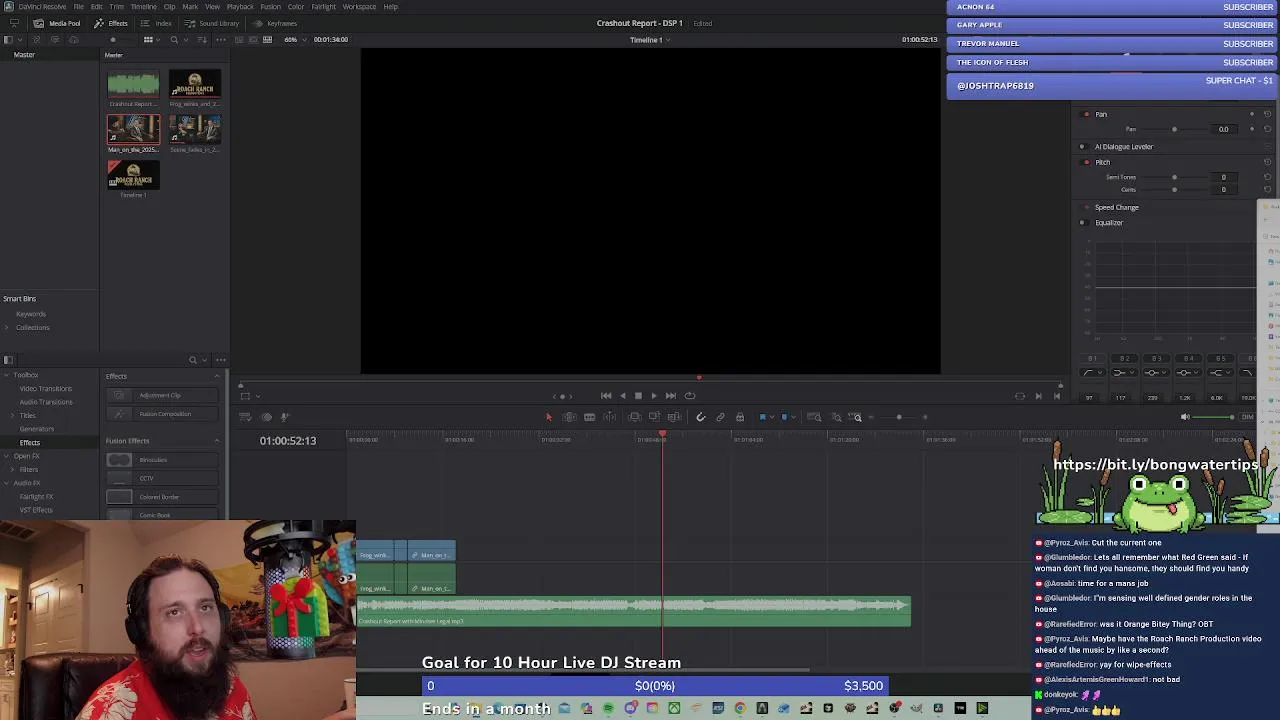Expand the Titles tree item

pos(13,416)
